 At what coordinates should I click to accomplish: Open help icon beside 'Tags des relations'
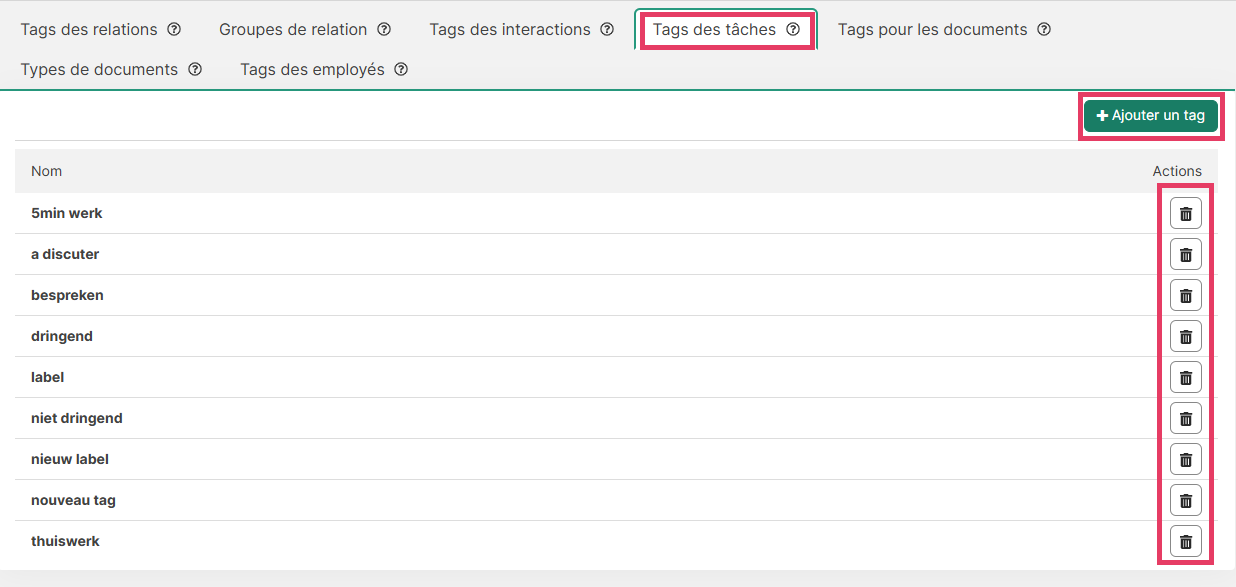coord(174,29)
